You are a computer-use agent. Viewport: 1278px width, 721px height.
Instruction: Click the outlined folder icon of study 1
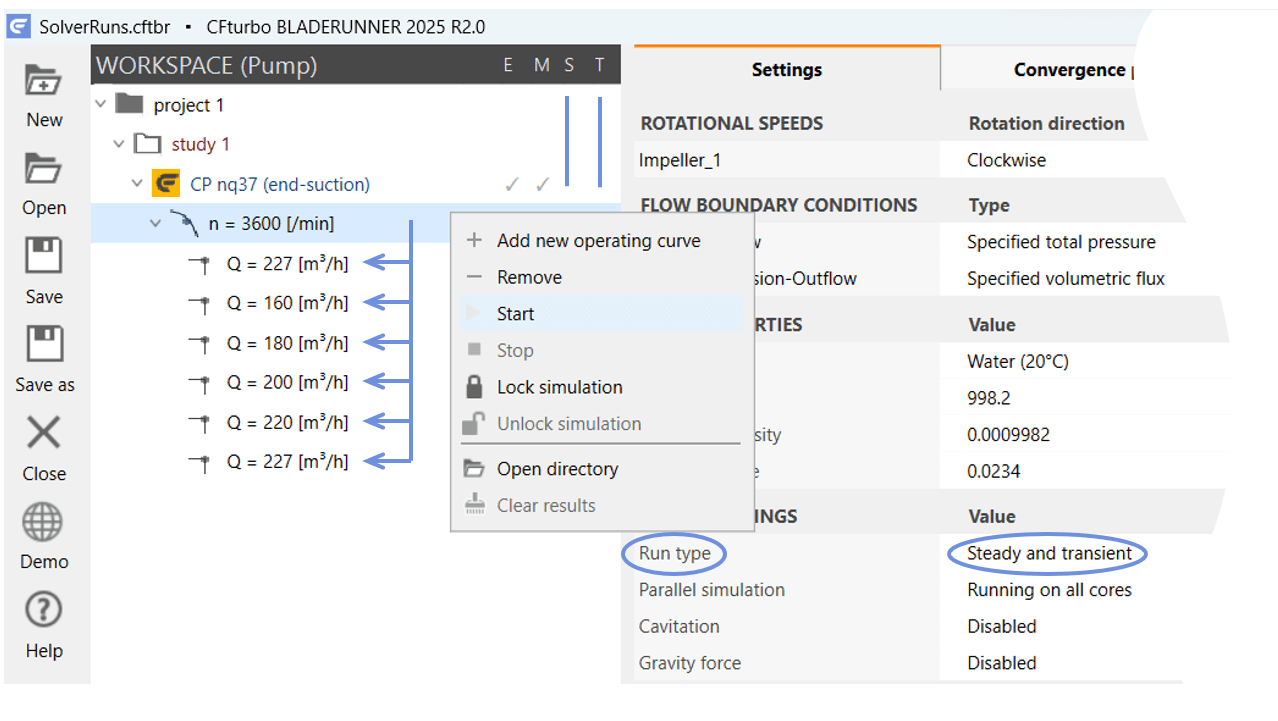148,144
